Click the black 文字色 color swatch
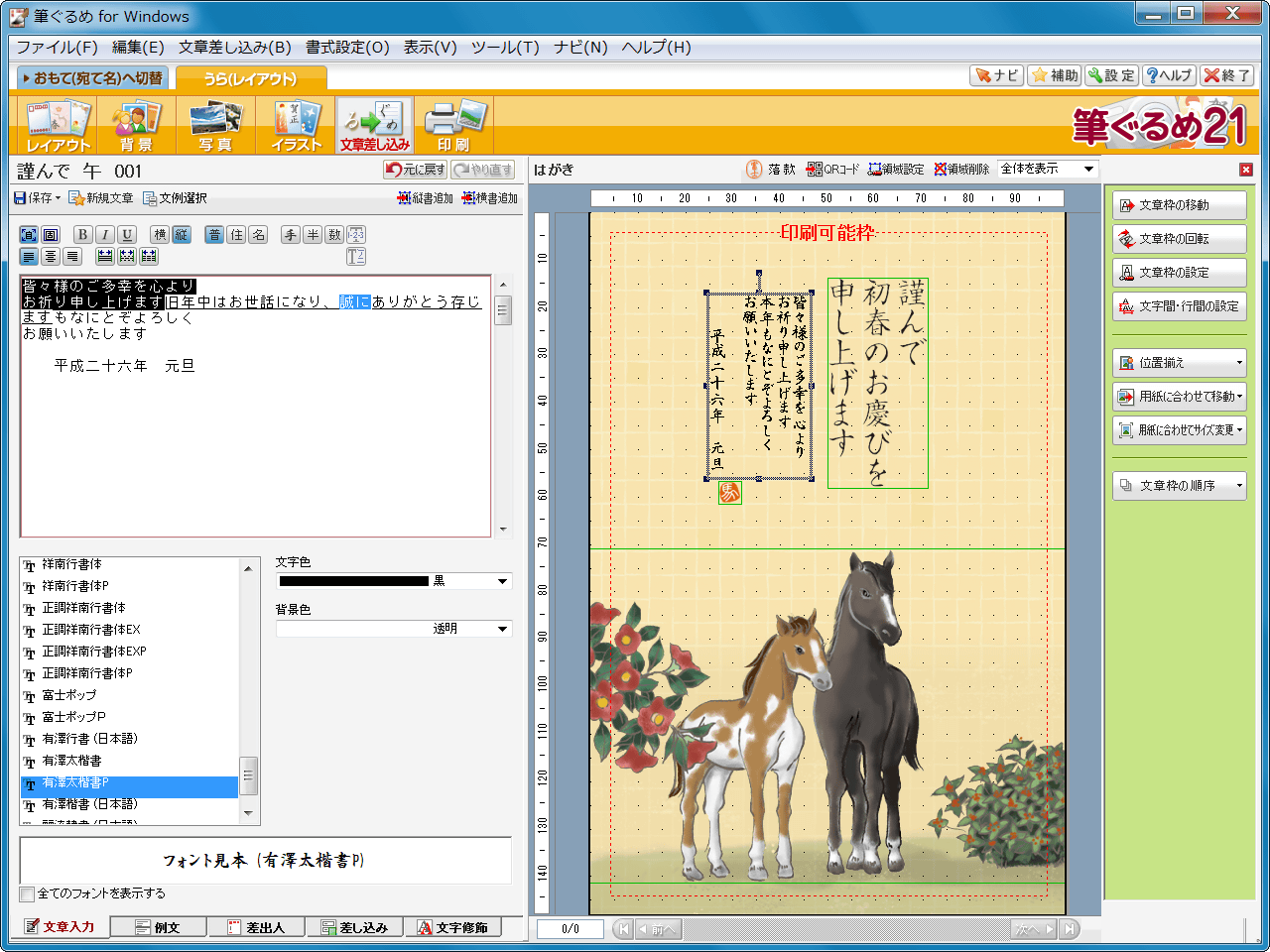 pos(354,582)
